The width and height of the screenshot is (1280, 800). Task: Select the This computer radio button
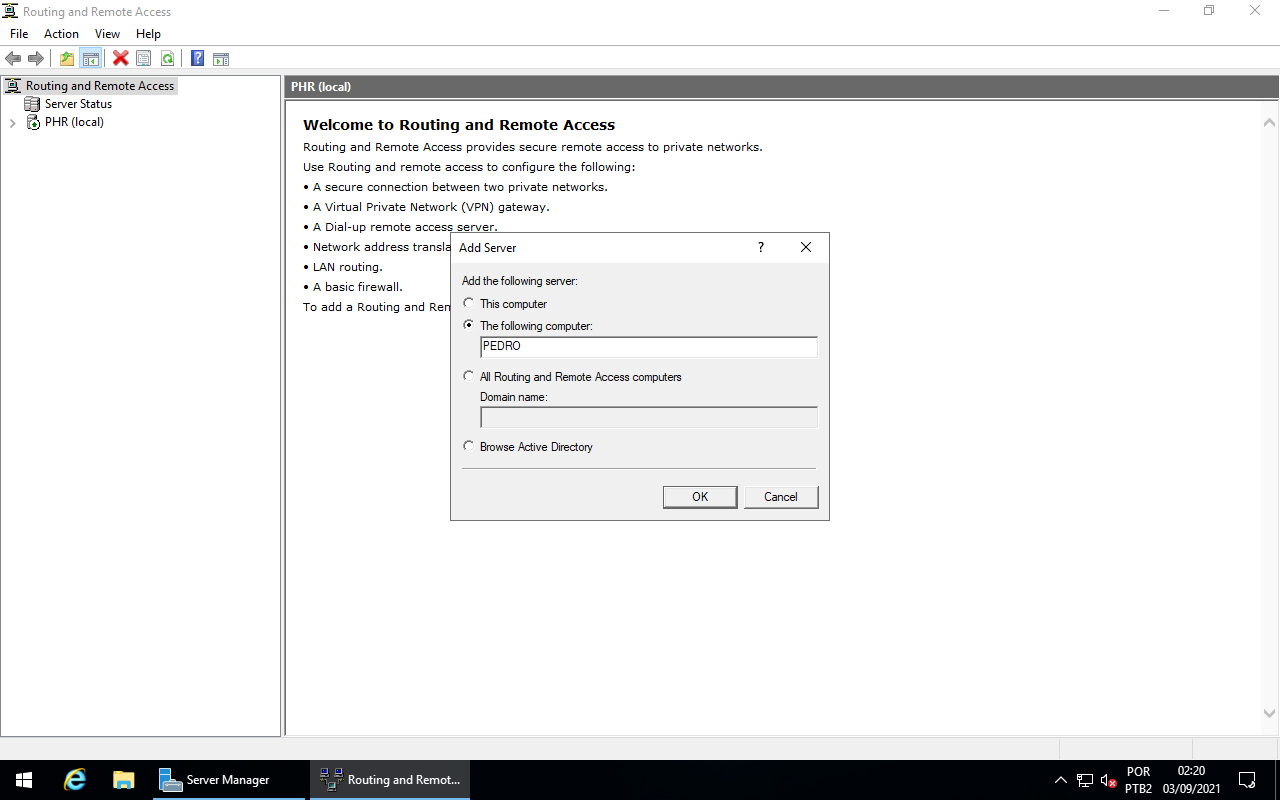coord(468,303)
